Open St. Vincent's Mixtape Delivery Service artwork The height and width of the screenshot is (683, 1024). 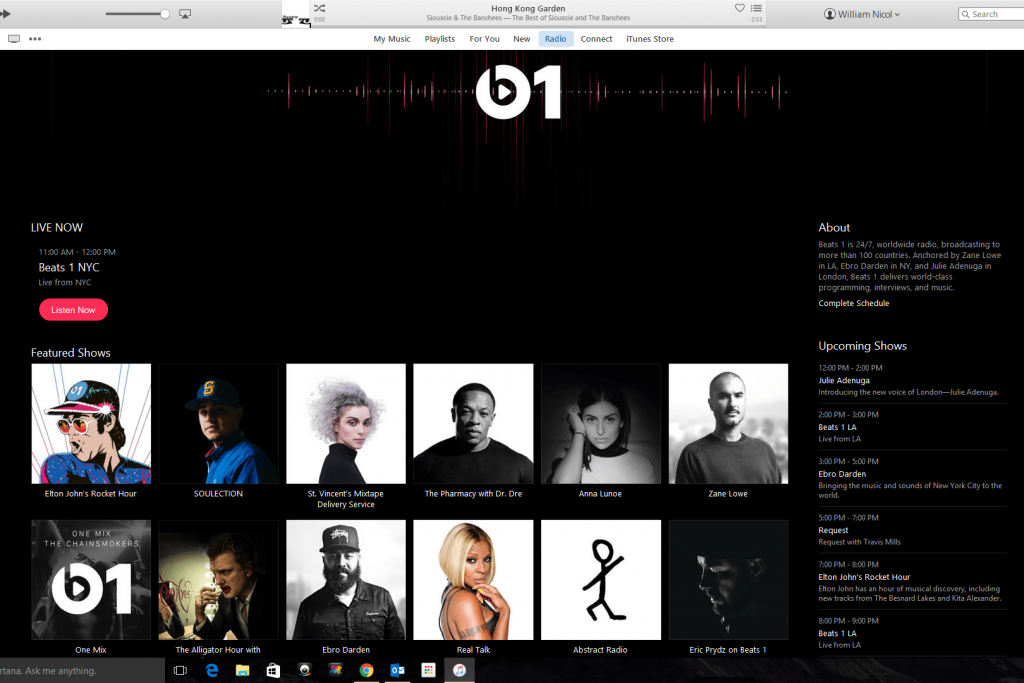point(346,424)
